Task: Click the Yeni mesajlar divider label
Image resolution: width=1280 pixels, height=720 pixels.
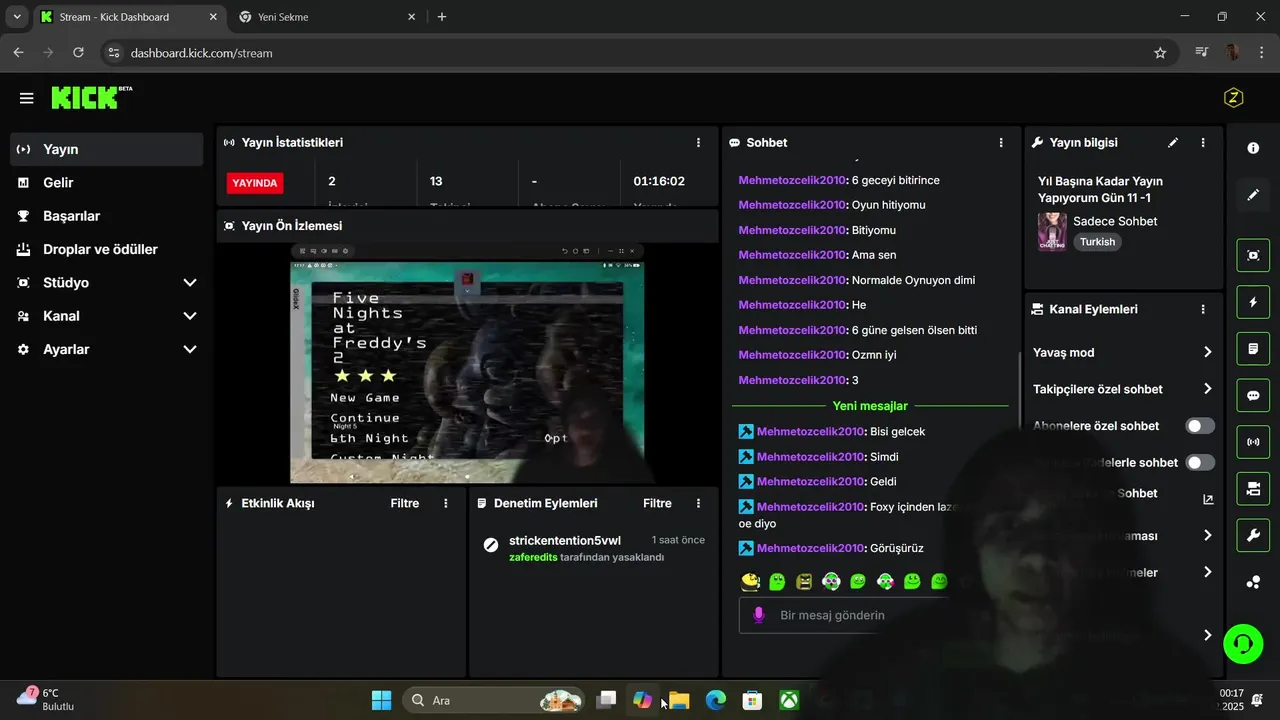Action: [870, 406]
